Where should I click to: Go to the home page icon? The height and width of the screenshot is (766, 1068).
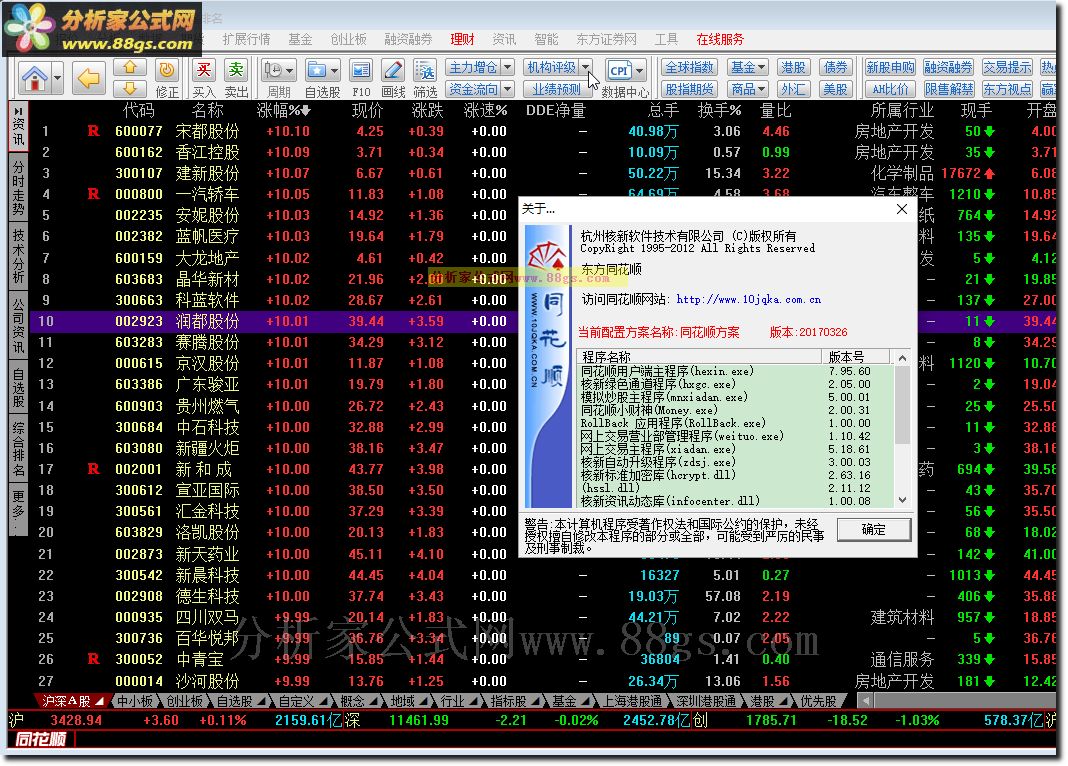pyautogui.click(x=33, y=78)
